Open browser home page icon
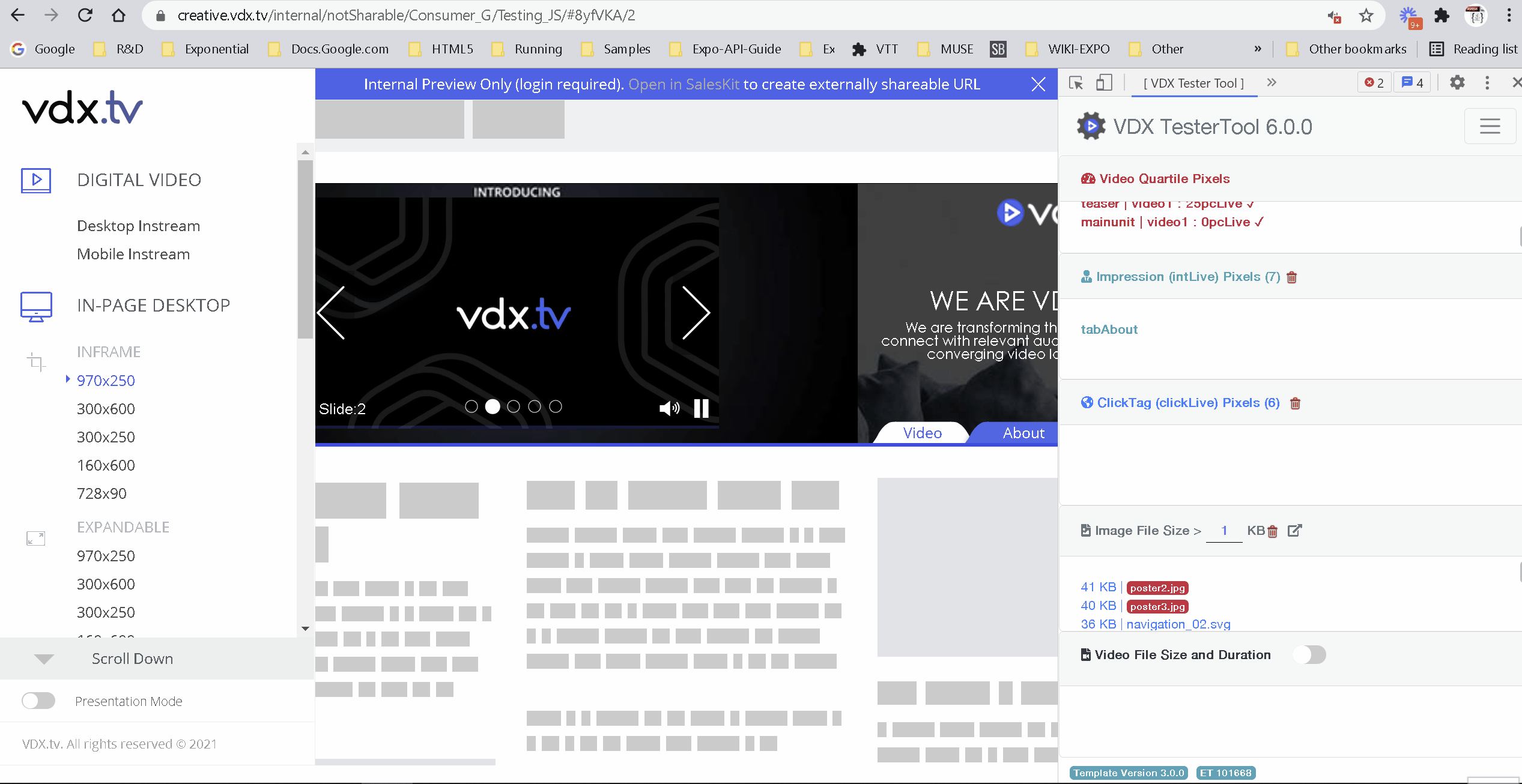 119,16
